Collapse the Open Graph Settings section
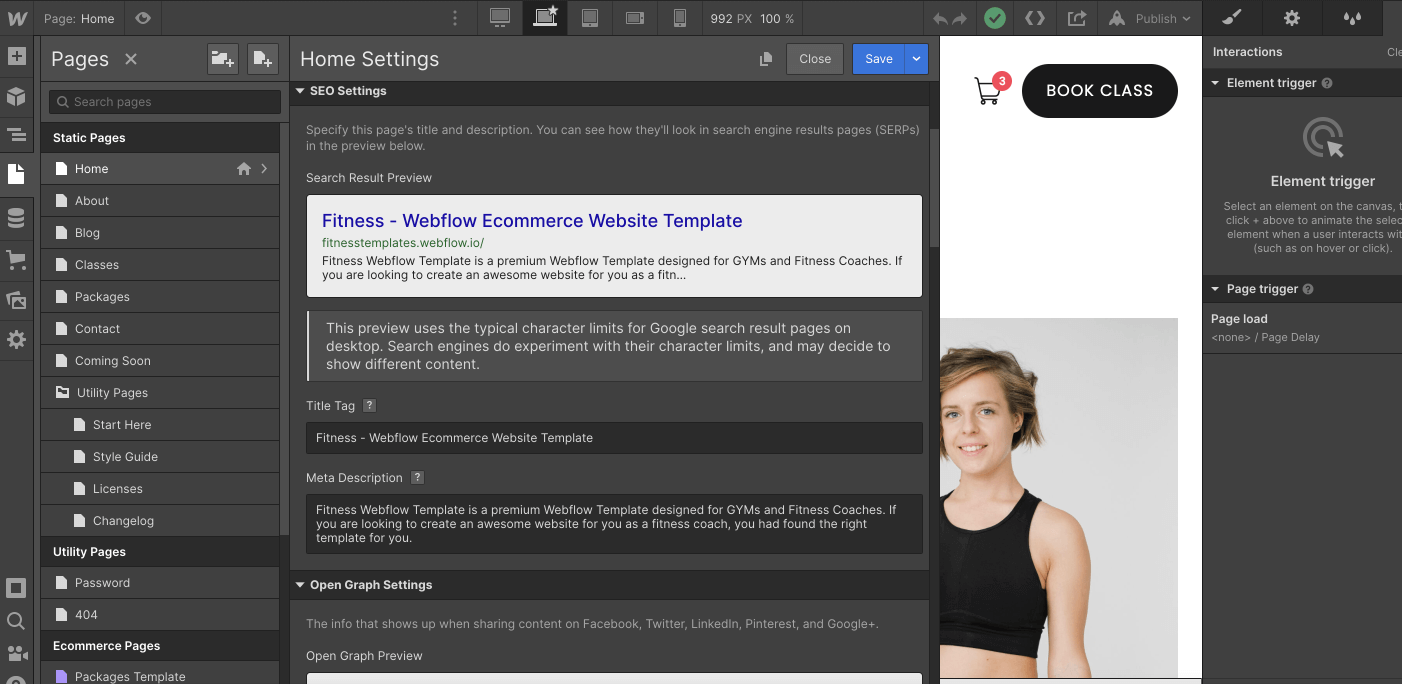Screen dimensions: 1402x684 300,585
